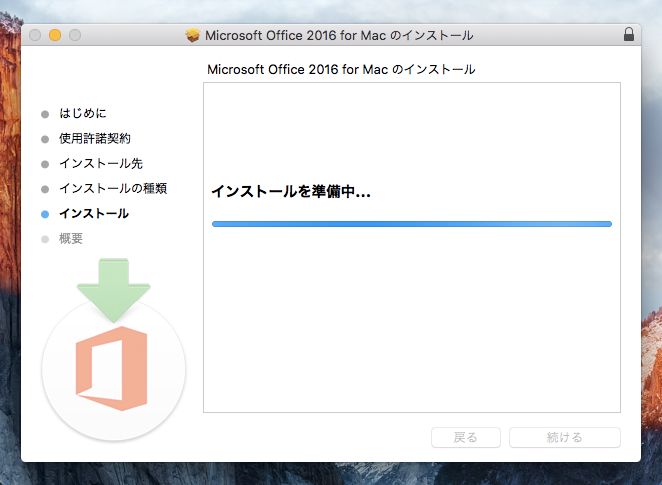Click the lock icon in title bar
This screenshot has width=662, height=485.
tap(629, 34)
